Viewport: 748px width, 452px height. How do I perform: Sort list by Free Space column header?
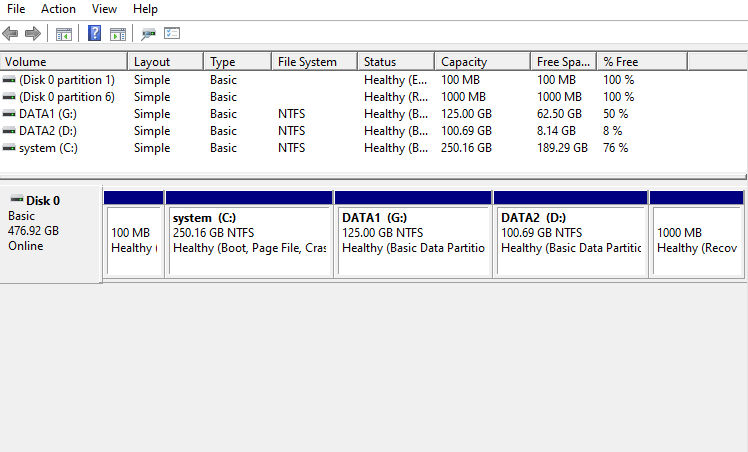[x=563, y=62]
